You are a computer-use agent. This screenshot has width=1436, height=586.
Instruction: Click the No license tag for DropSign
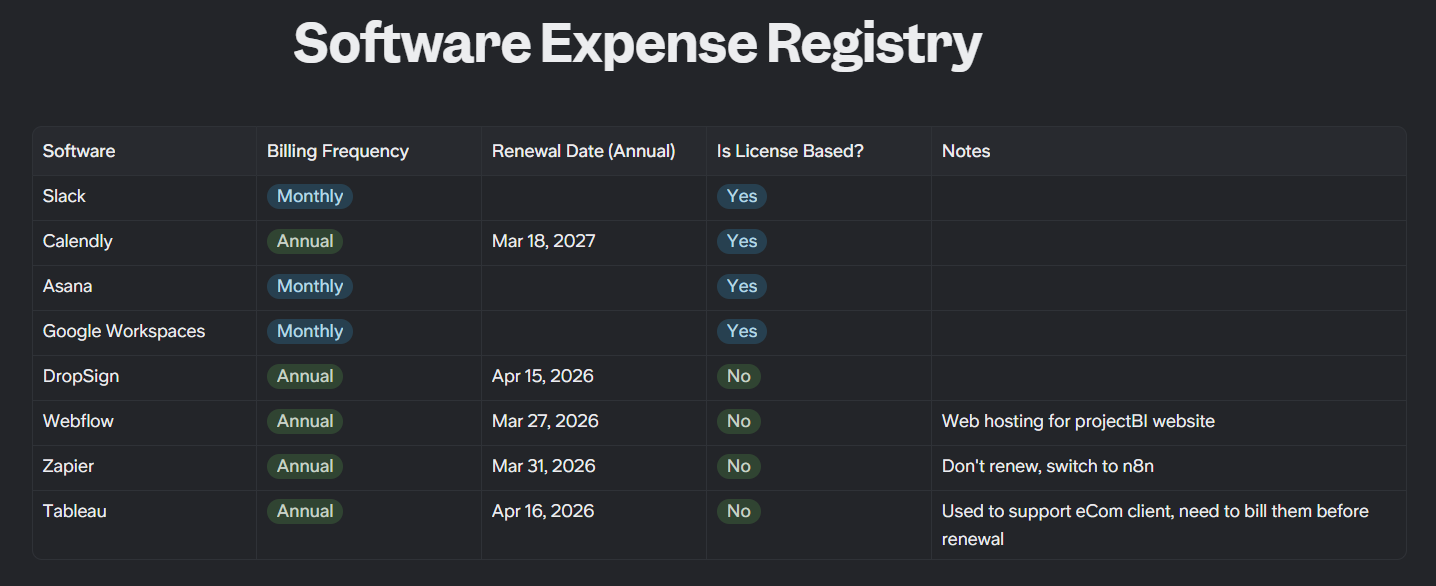(x=739, y=376)
